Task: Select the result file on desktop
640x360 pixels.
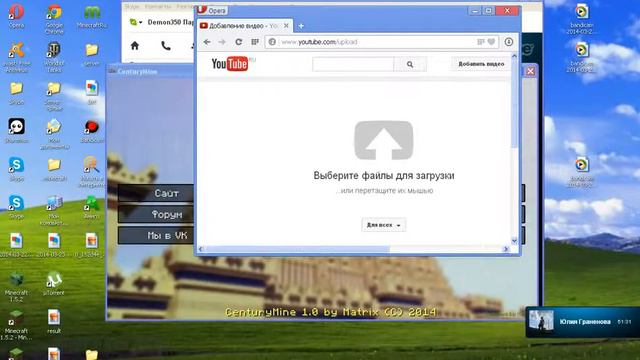Action: point(54,322)
